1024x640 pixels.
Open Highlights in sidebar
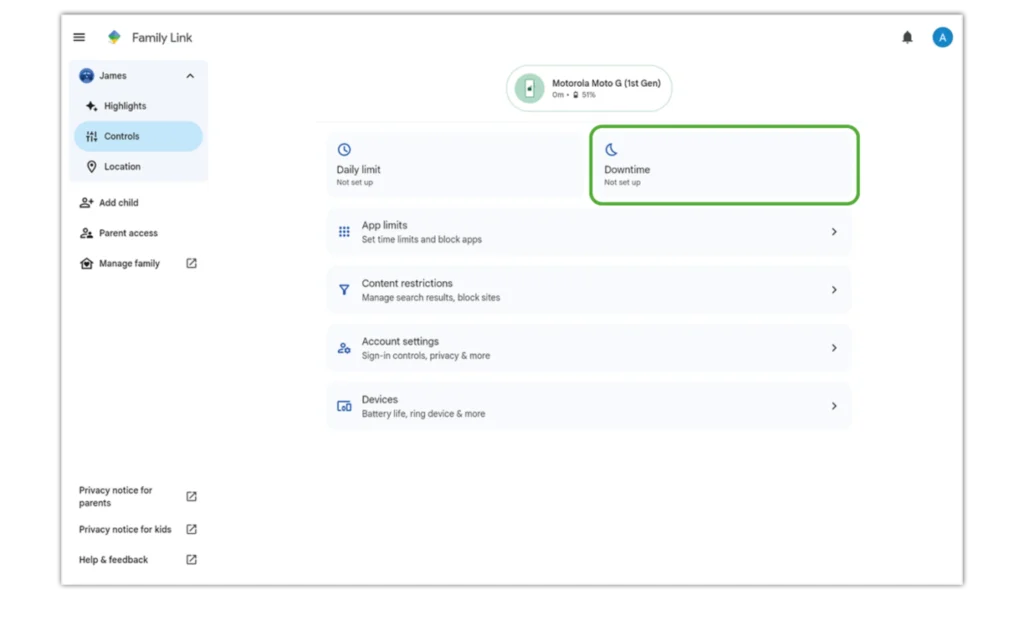138,106
